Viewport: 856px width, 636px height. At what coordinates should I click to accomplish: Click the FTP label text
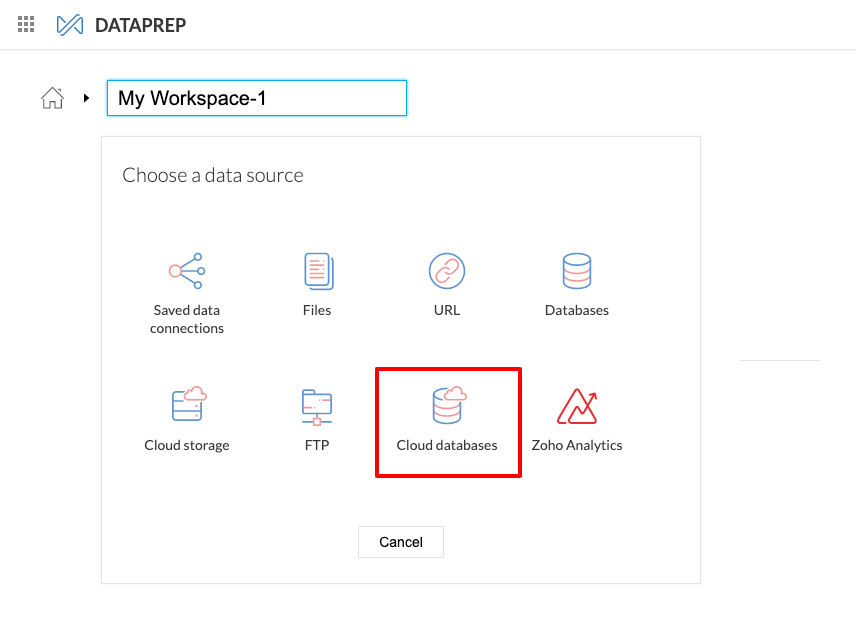tap(317, 445)
